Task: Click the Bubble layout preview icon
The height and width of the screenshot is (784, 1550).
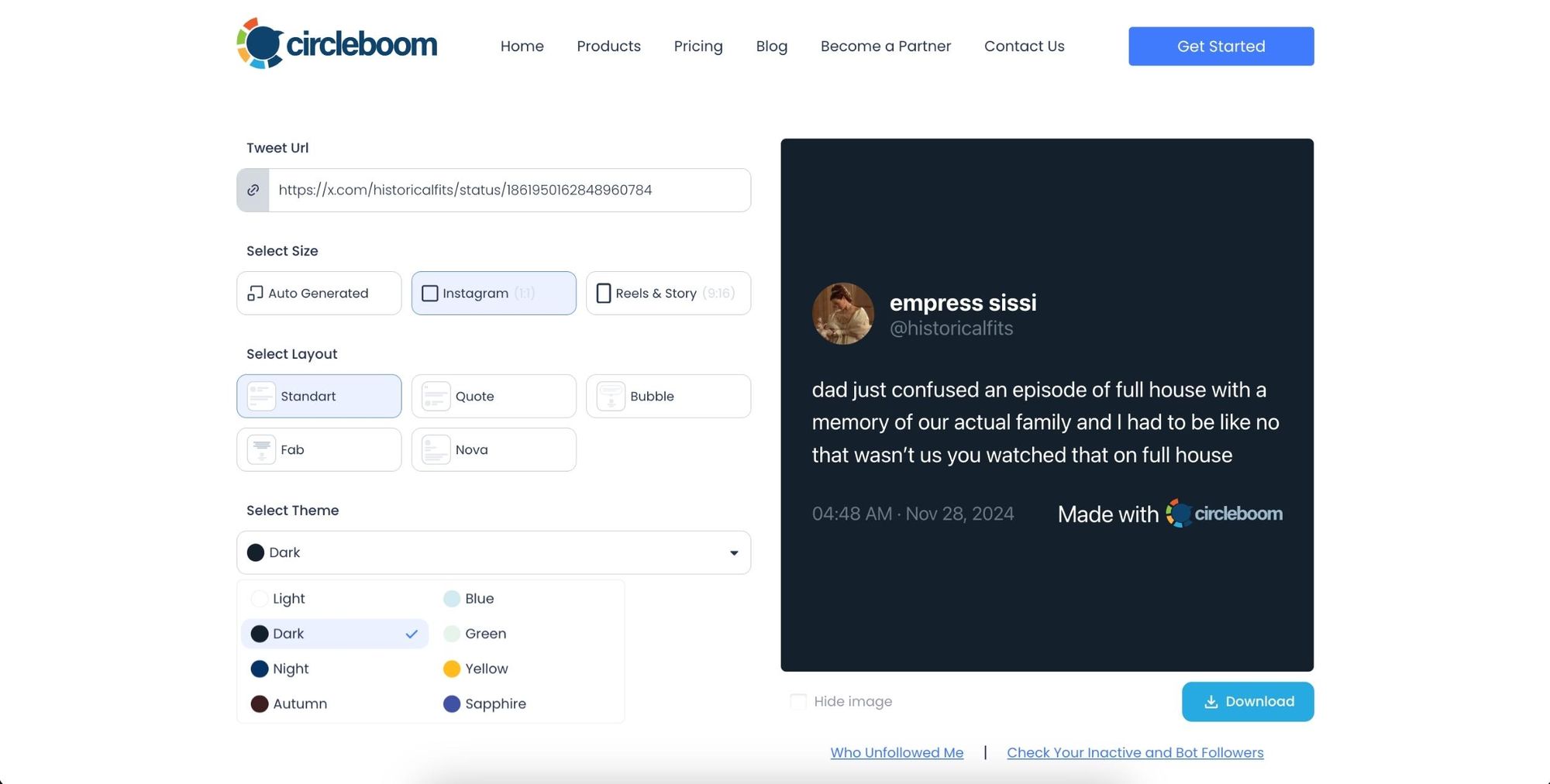Action: click(611, 396)
